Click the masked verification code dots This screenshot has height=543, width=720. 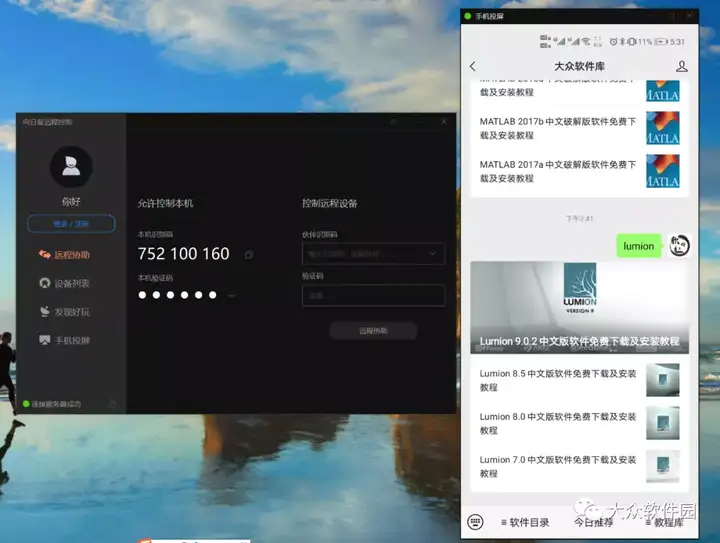click(x=177, y=295)
